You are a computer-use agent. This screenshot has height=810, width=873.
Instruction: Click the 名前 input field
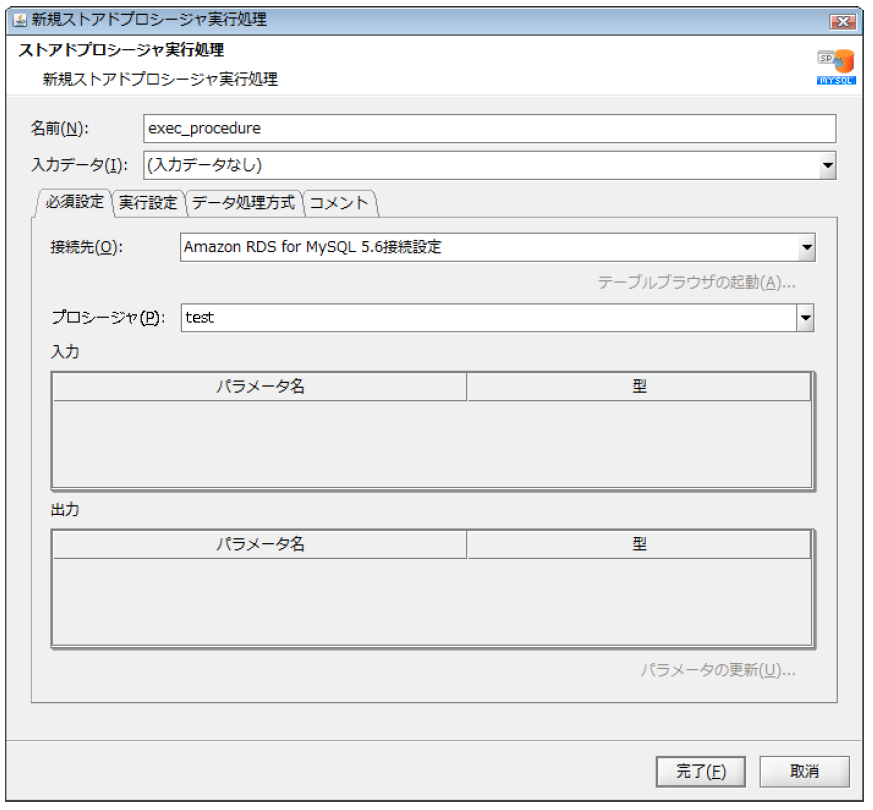coord(400,128)
